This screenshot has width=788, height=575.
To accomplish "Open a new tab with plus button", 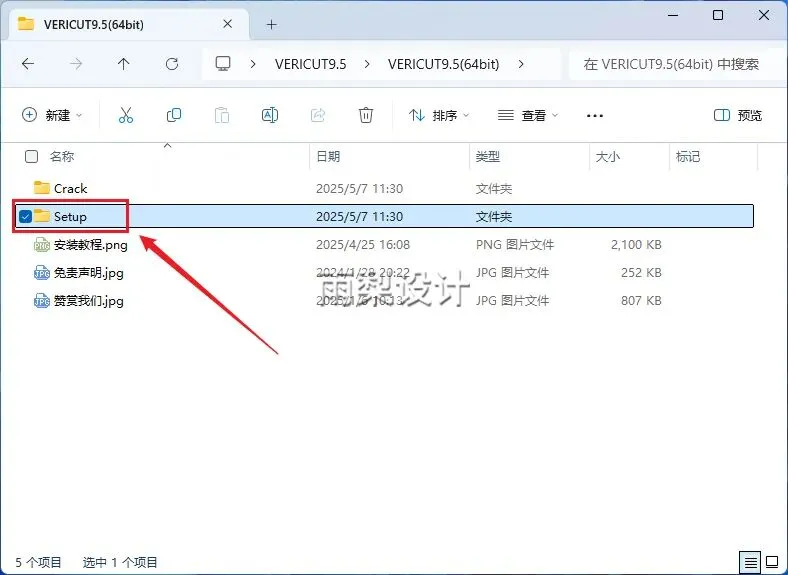I will coord(271,25).
